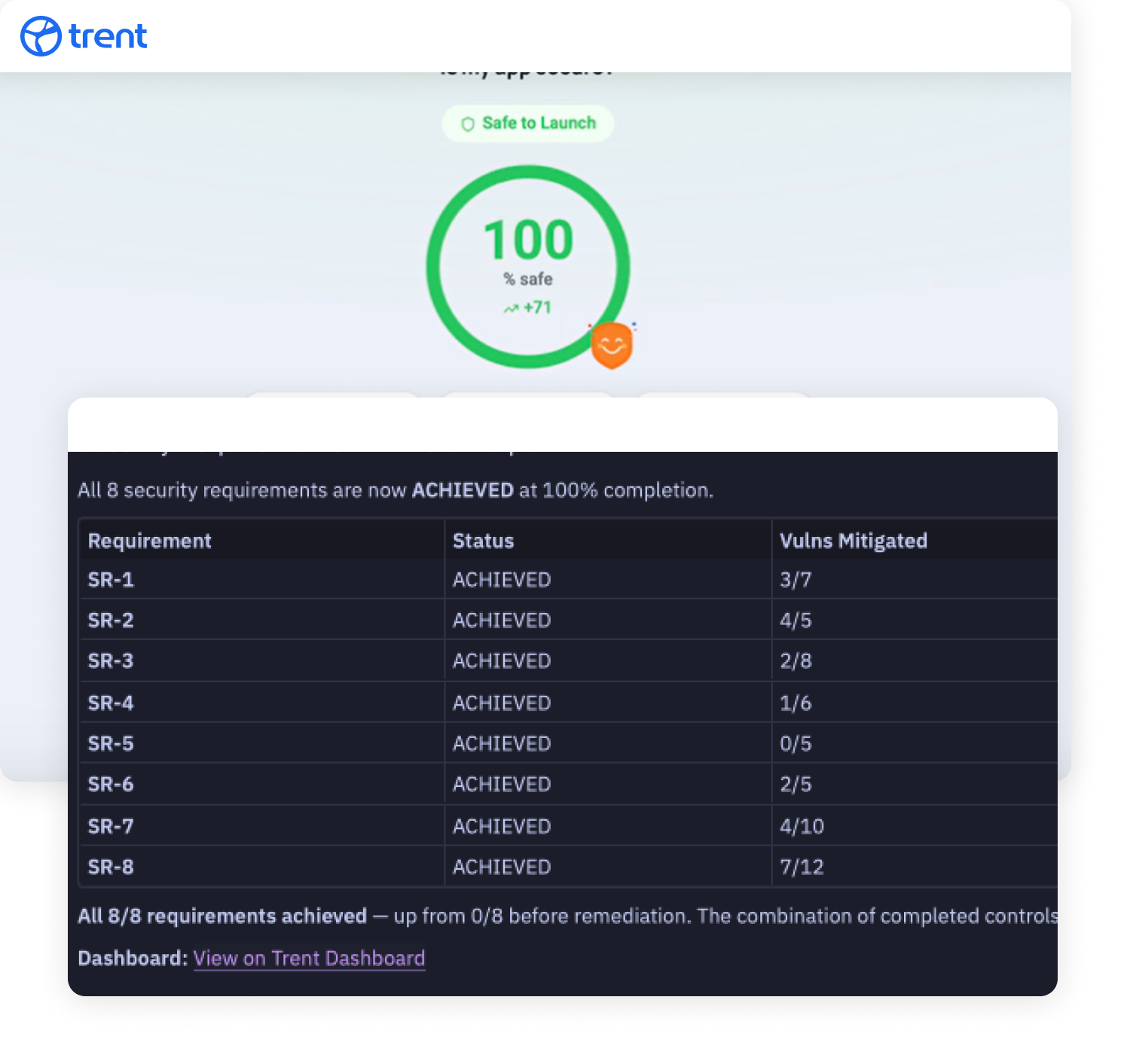Click the Requirement column header
This screenshot has height=1064, width=1130.
coord(149,541)
